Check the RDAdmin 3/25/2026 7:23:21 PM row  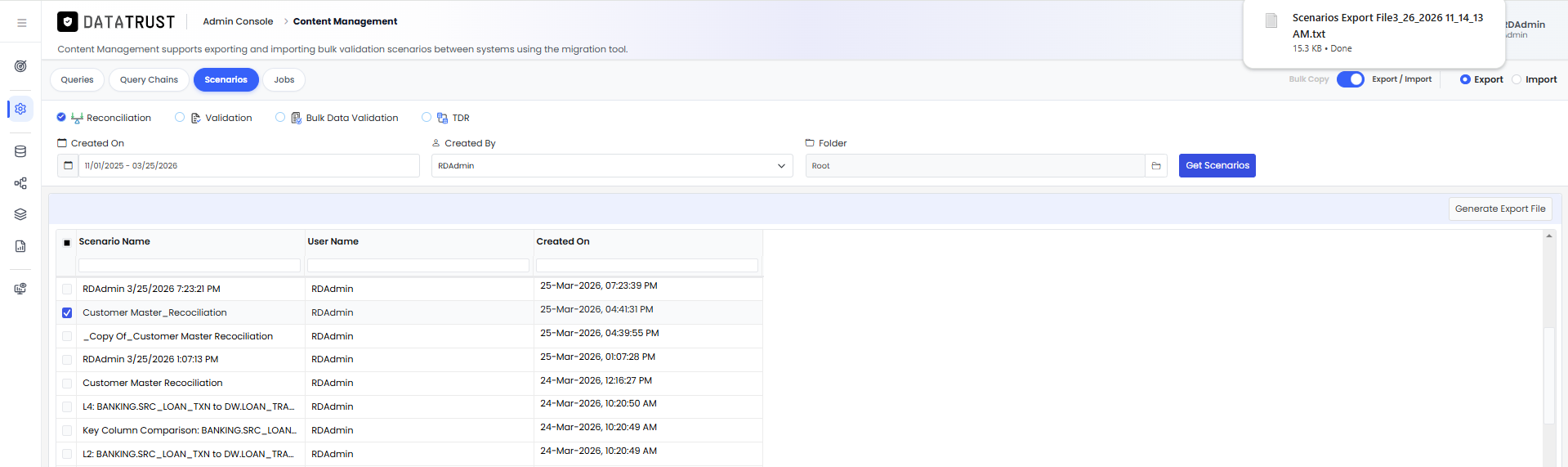coord(67,289)
